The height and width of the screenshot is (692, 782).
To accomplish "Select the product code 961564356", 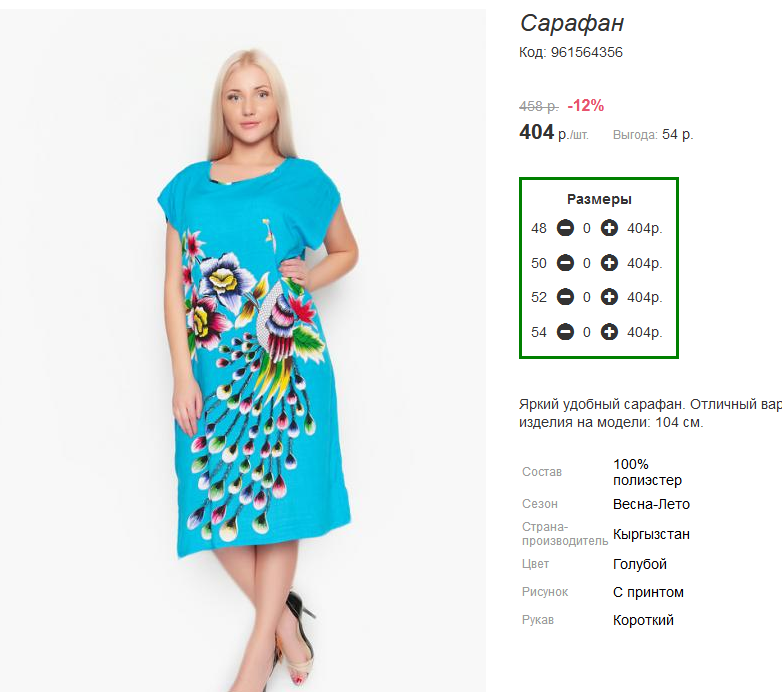I will point(586,52).
